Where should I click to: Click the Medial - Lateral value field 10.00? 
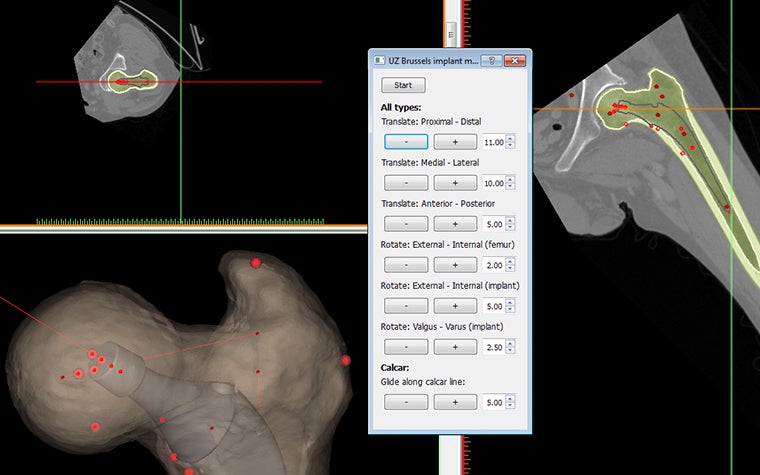coord(494,183)
